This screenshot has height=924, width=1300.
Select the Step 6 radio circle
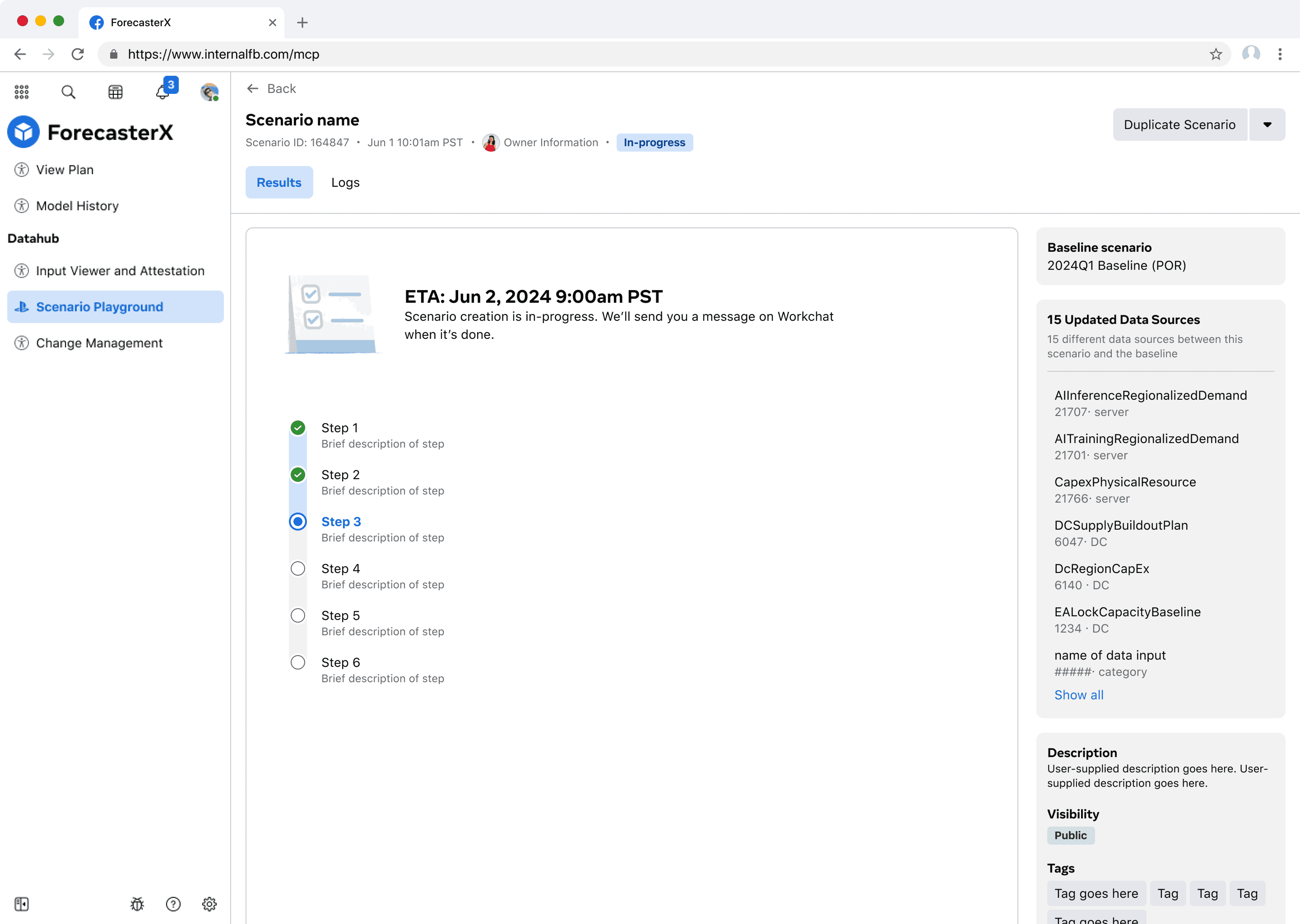[297, 662]
